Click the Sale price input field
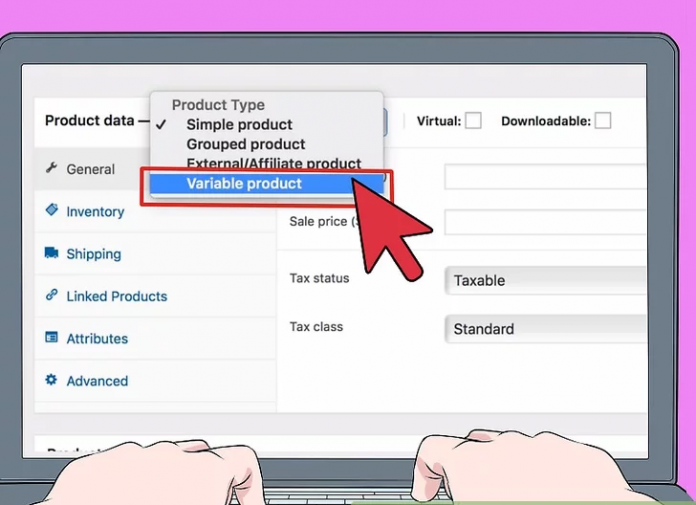Screen dimensions: 696x505 [x=545, y=222]
